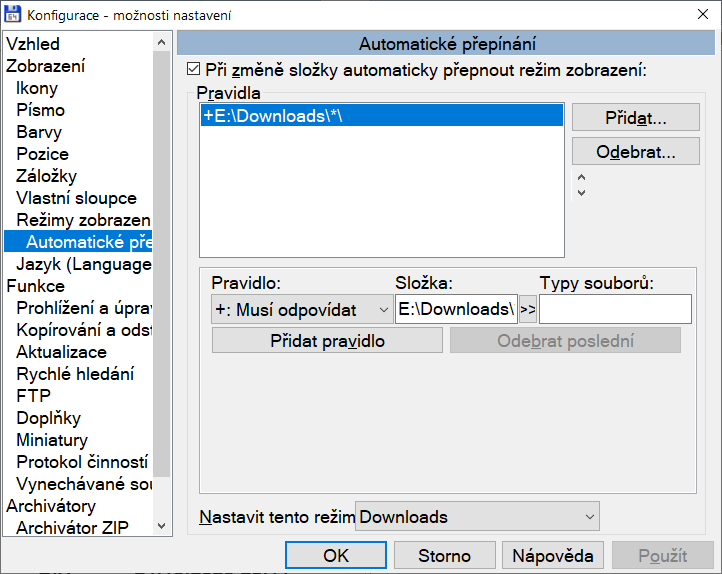Select the FTP settings category
The width and height of the screenshot is (722, 574).
pyautogui.click(x=33, y=396)
